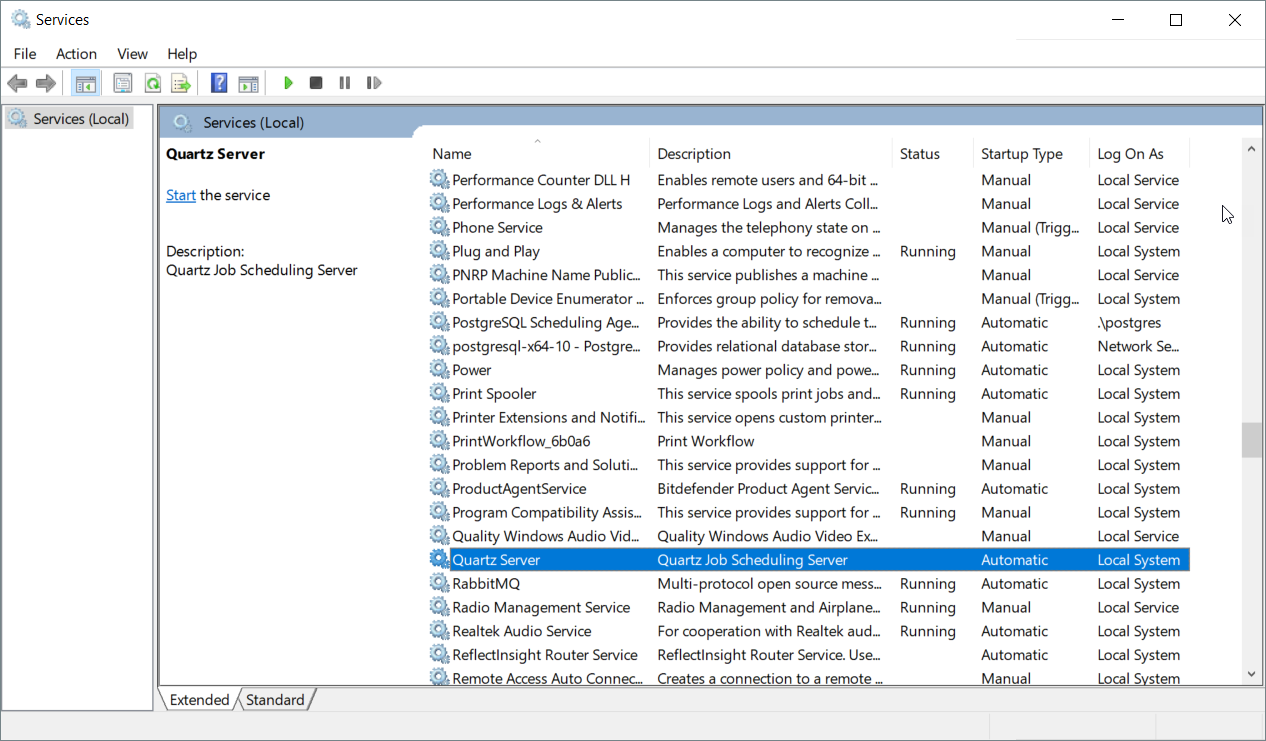1266x741 pixels.
Task: Select the Program Compatibility Assis... service name
Action: (x=547, y=512)
